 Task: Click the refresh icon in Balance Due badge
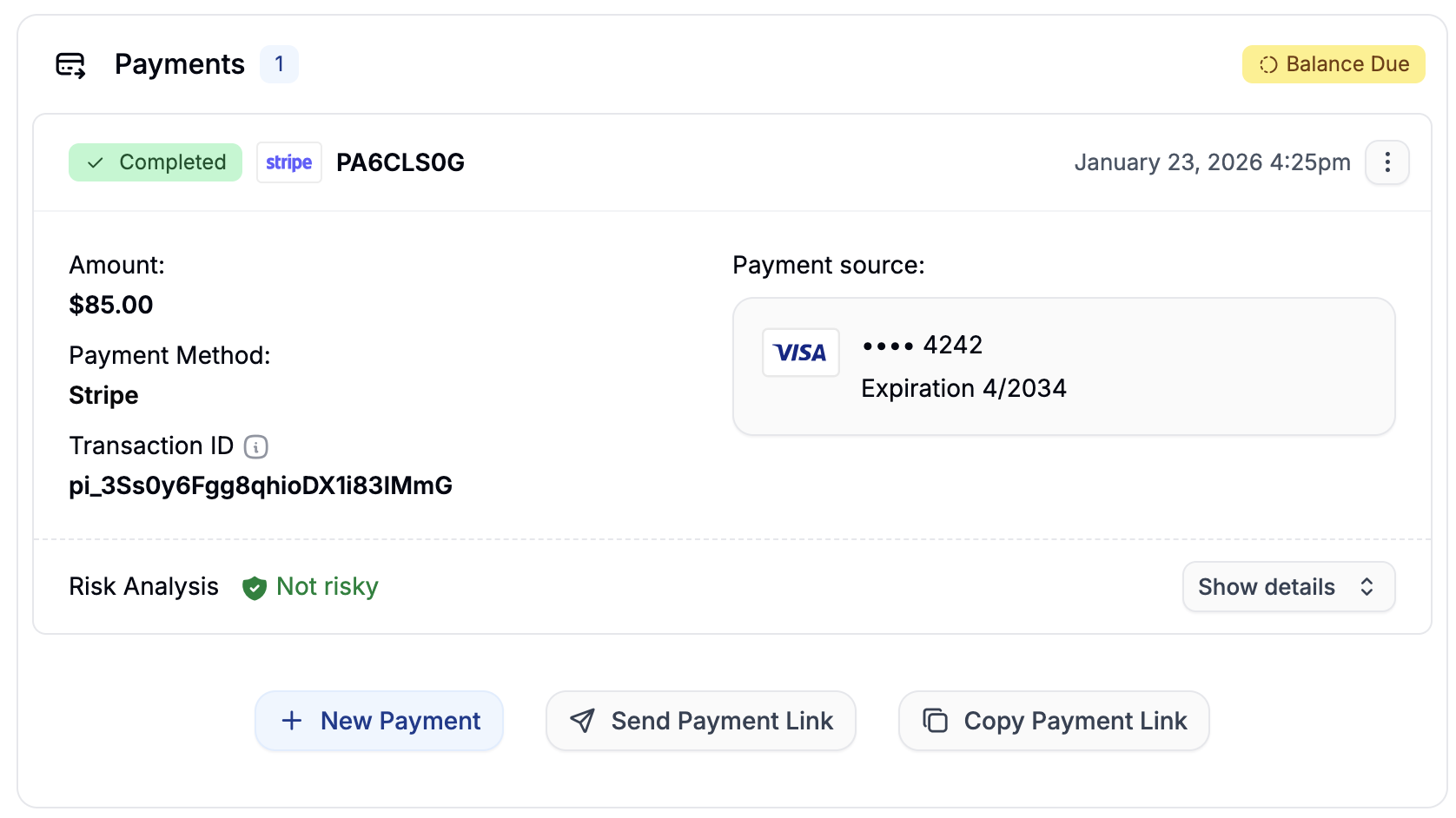tap(1267, 63)
